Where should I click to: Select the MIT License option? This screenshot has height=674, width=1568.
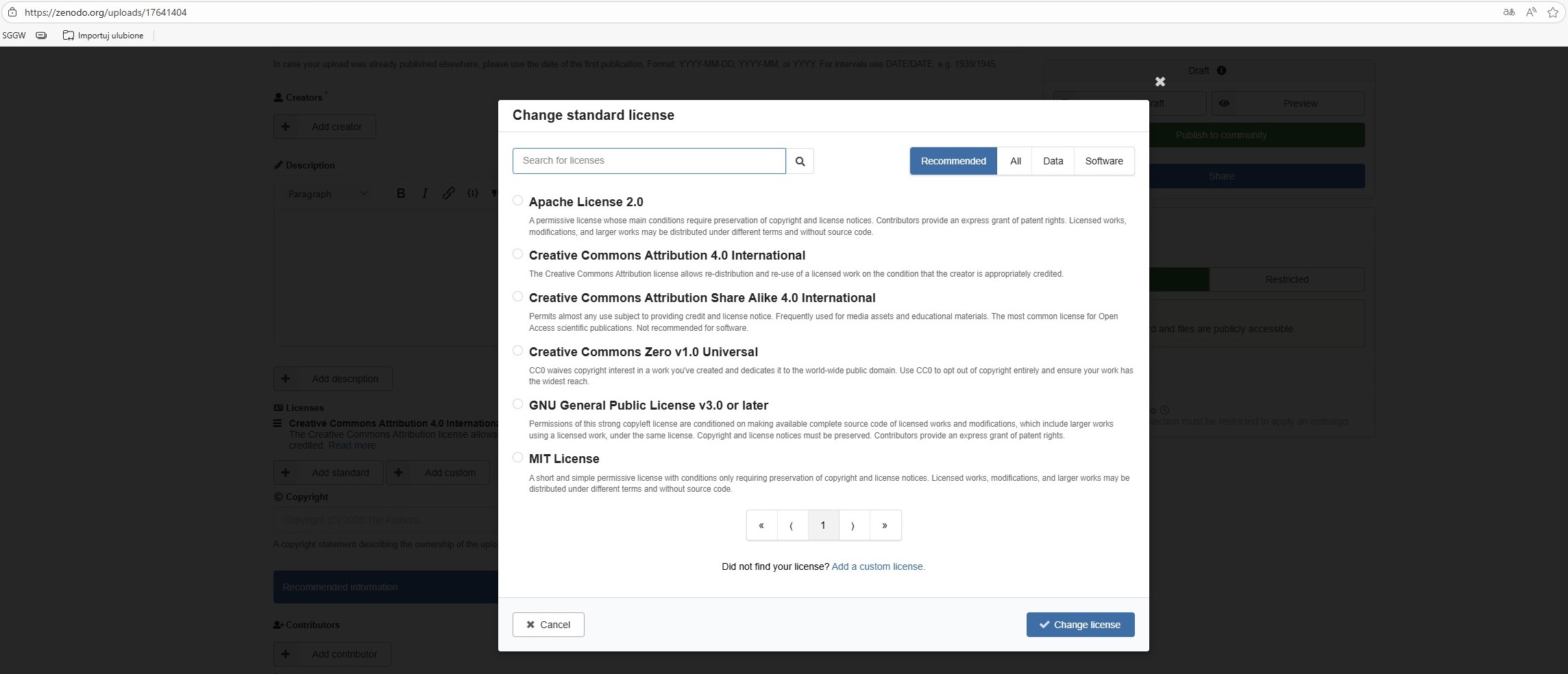point(517,458)
